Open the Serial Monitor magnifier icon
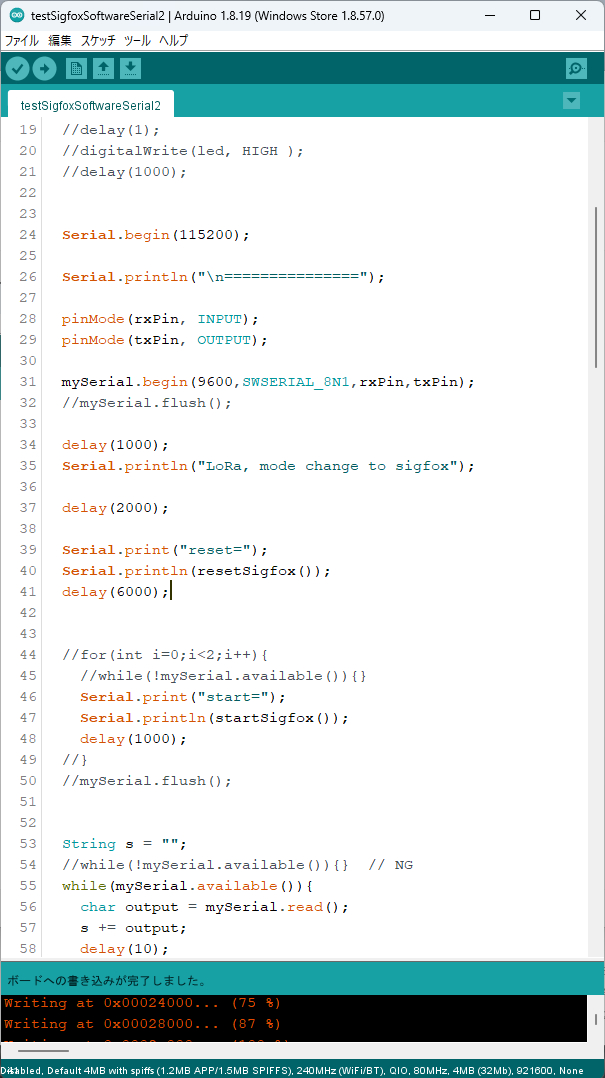 point(576,68)
